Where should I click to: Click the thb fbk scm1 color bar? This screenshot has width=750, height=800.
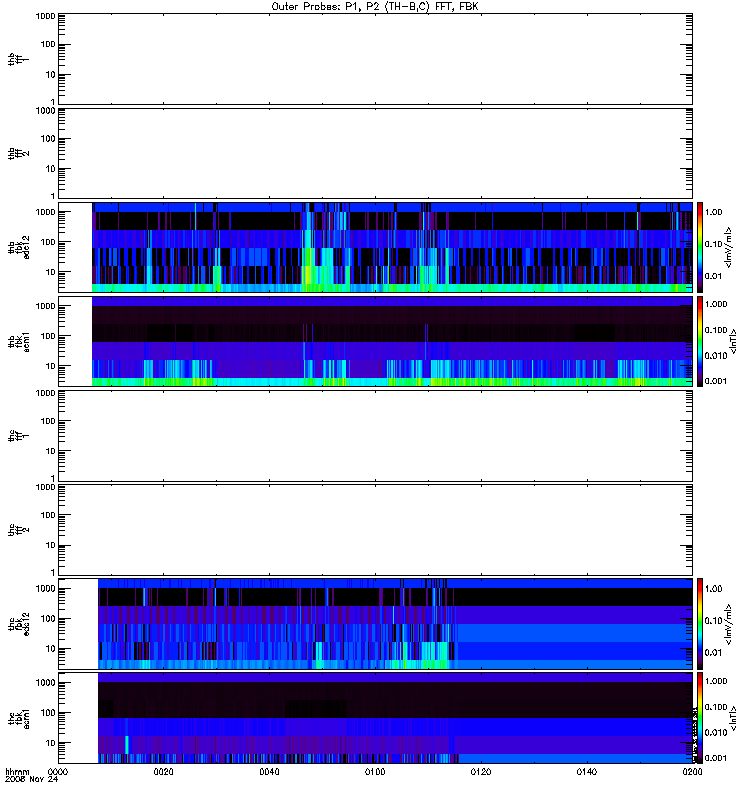click(x=700, y=341)
